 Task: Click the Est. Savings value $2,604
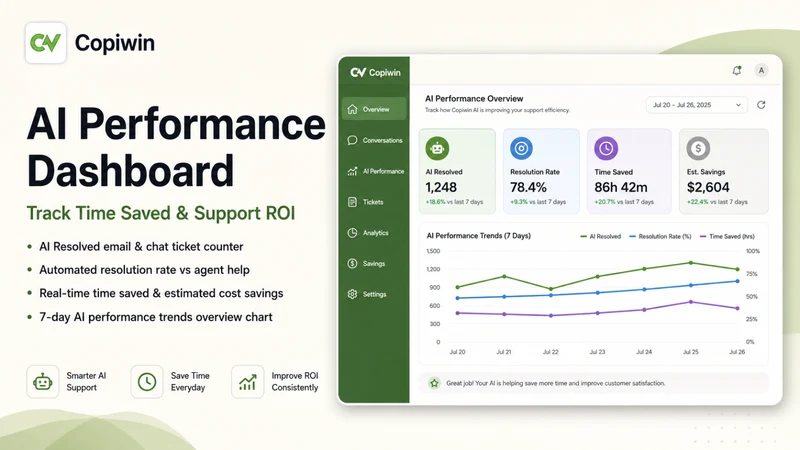pyautogui.click(x=708, y=187)
